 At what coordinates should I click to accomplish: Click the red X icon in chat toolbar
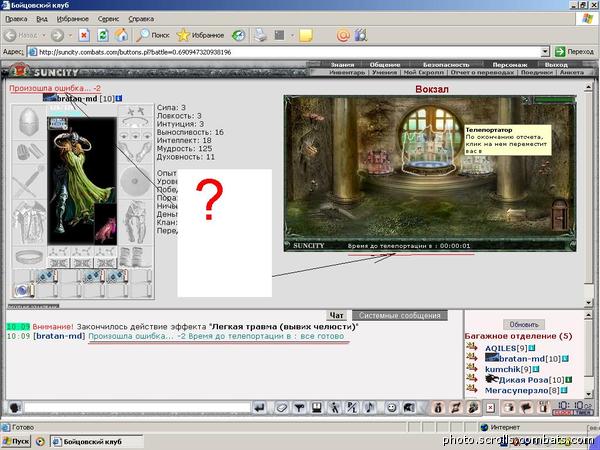tap(490, 408)
